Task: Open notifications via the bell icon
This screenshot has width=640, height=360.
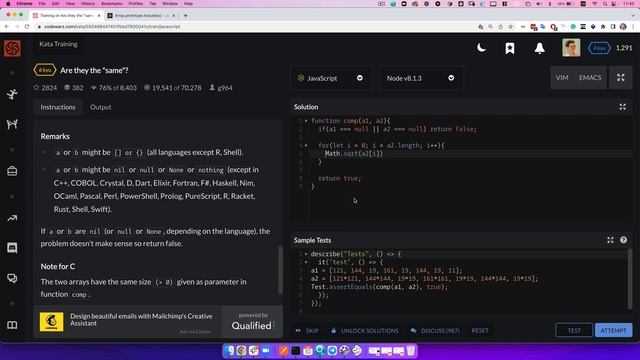Action: click(x=540, y=48)
